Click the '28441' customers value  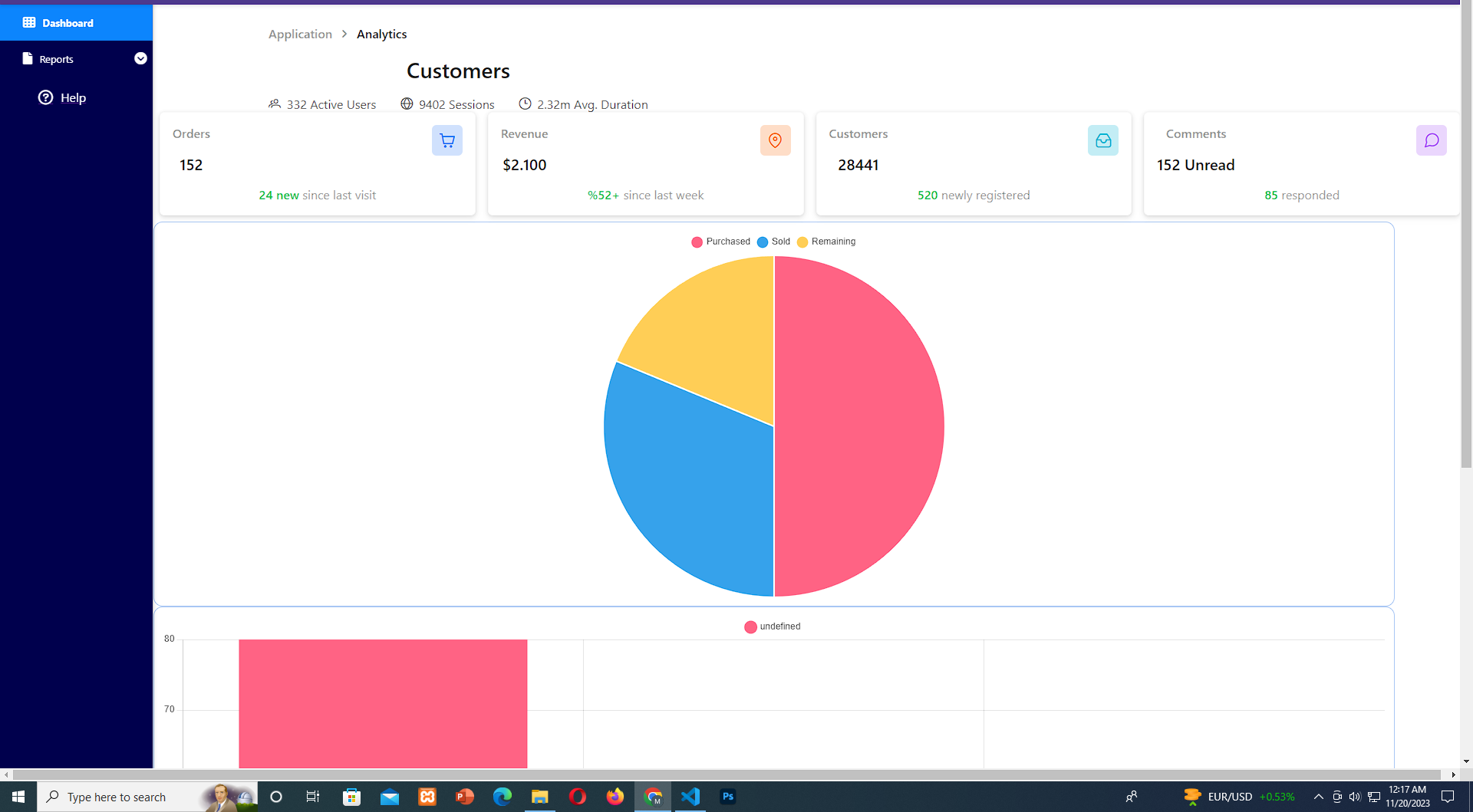pos(858,165)
